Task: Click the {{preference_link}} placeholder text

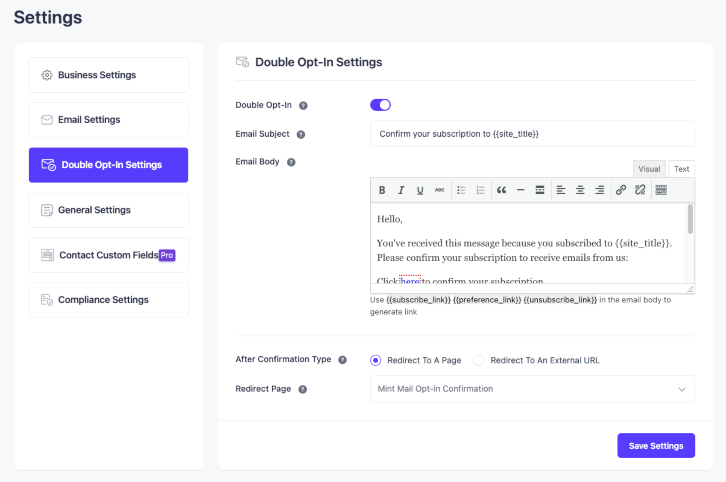Action: (487, 300)
